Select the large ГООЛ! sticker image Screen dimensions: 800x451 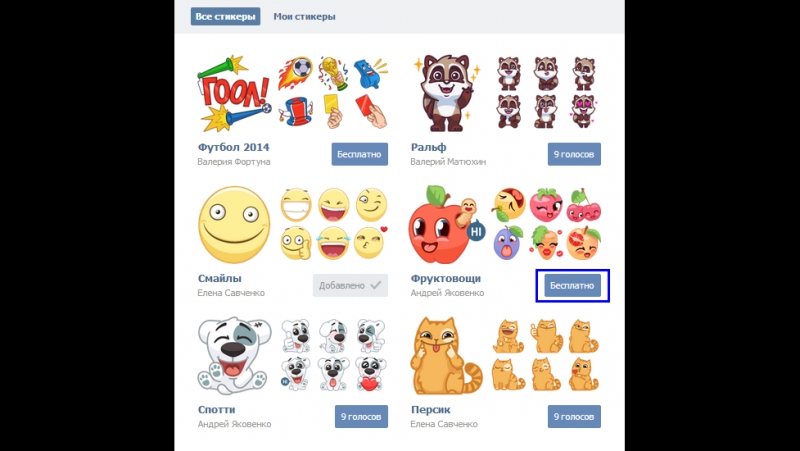235,94
